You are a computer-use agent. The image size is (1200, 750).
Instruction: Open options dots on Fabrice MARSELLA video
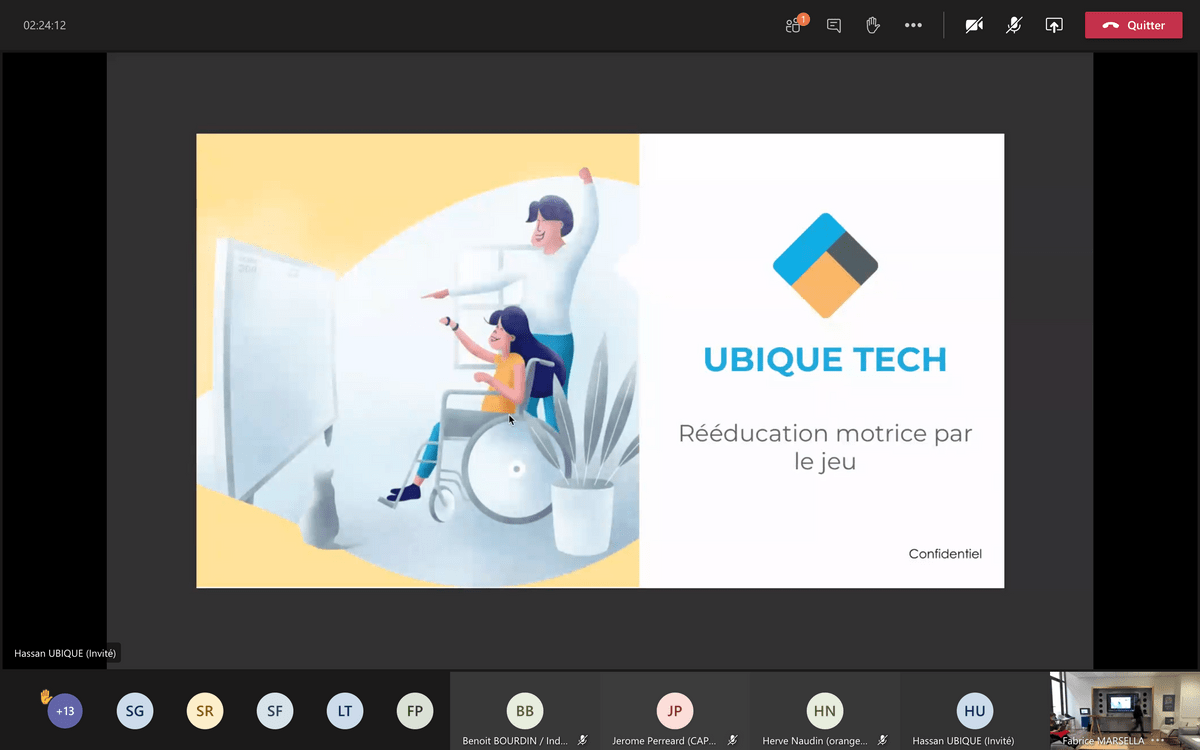coord(1158,741)
